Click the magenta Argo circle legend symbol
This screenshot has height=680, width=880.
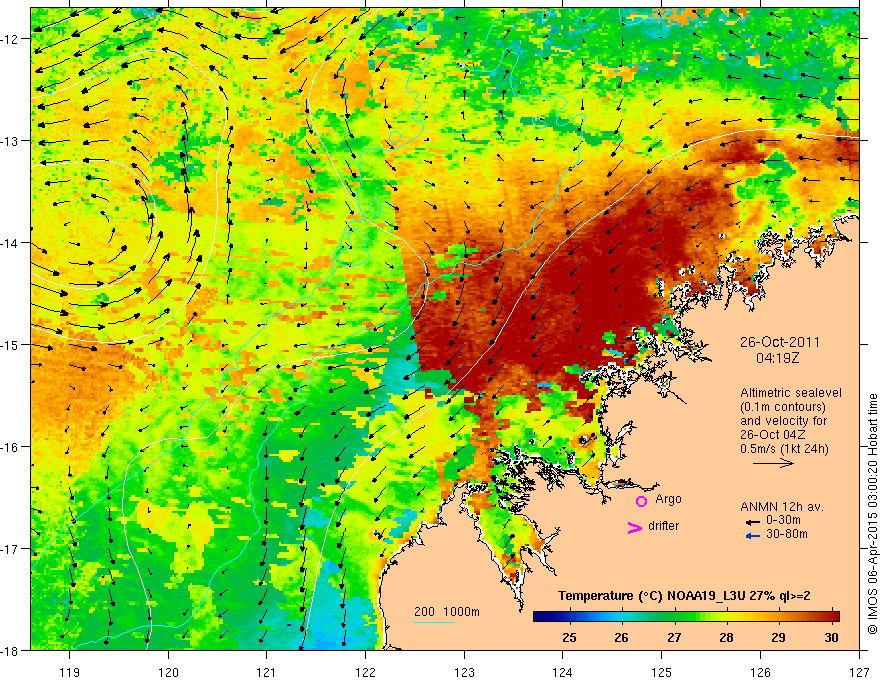tap(641, 501)
